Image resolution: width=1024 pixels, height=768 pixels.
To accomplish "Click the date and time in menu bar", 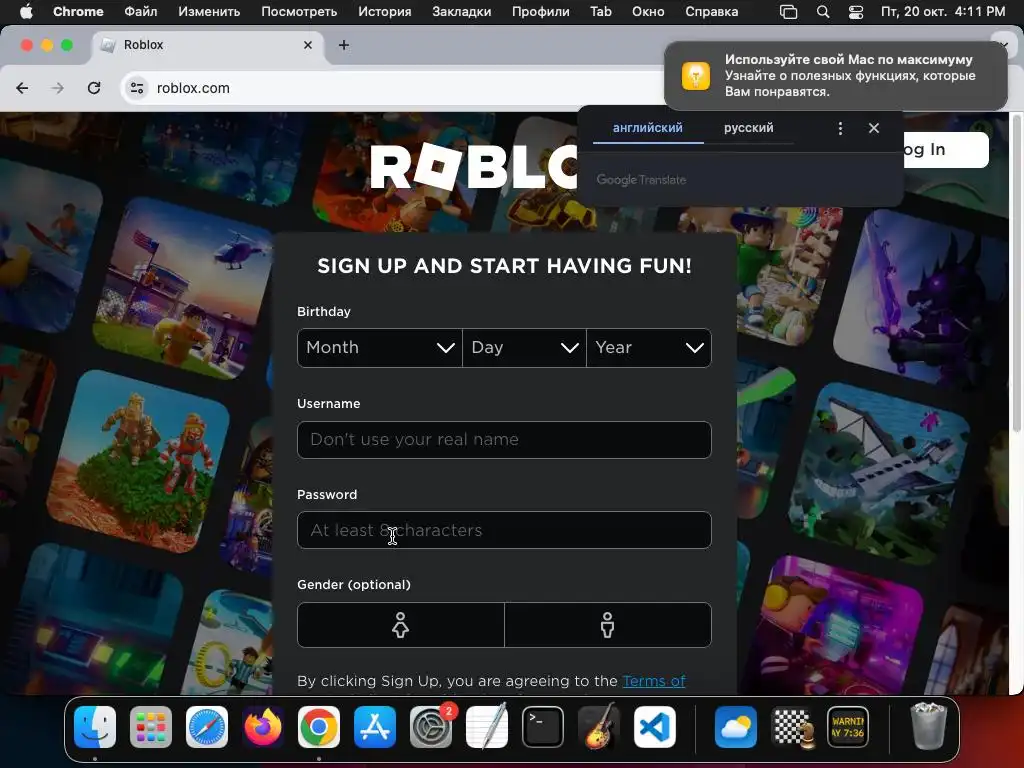I will [x=943, y=12].
